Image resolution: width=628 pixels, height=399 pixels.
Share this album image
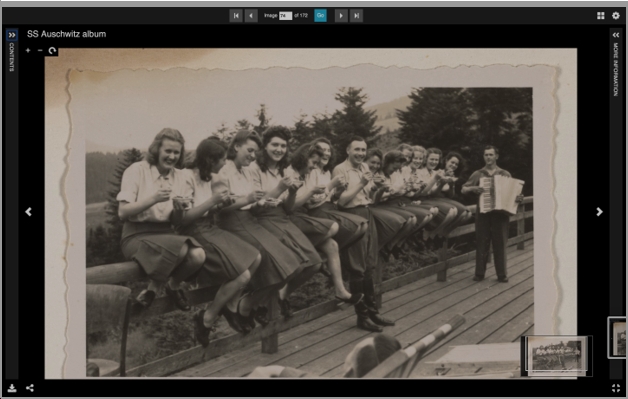(x=30, y=388)
